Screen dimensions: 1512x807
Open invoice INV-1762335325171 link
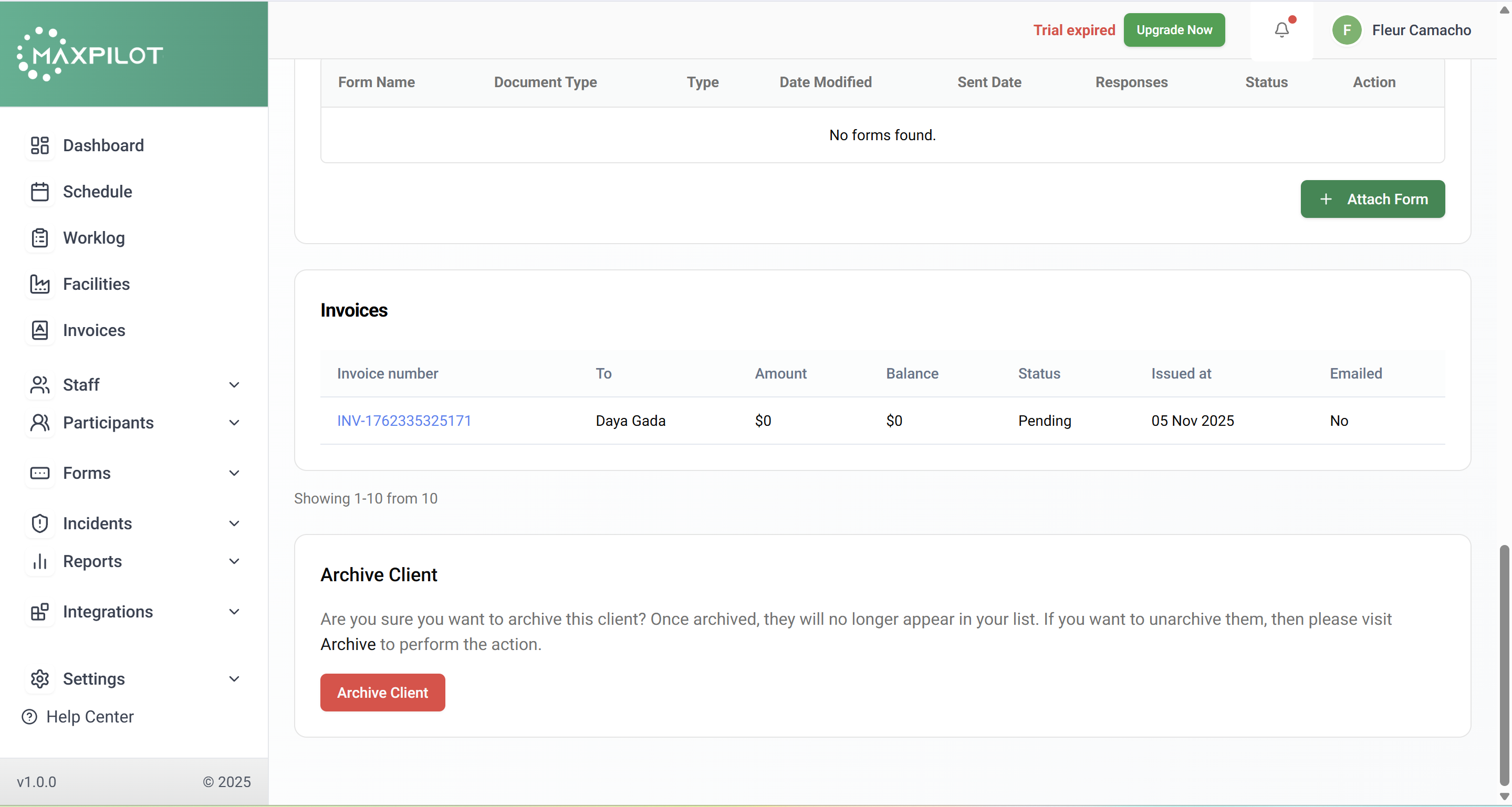404,421
